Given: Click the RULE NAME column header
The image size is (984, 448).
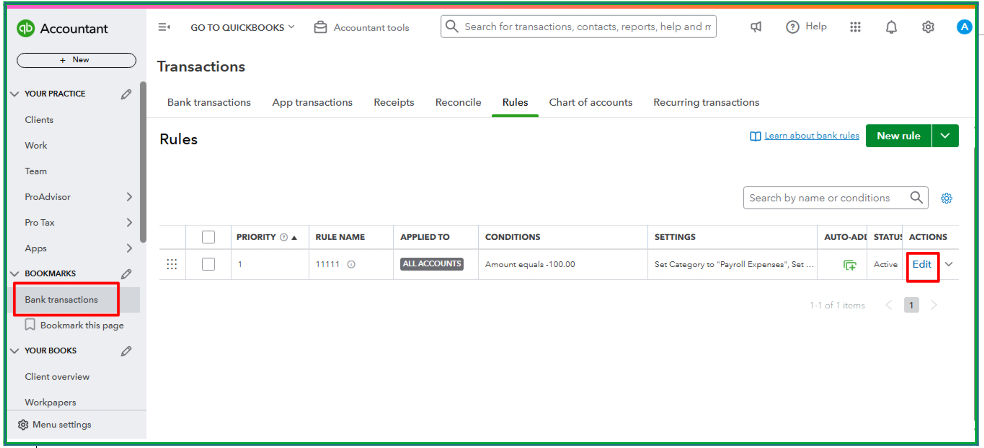Looking at the screenshot, I should tap(340, 237).
